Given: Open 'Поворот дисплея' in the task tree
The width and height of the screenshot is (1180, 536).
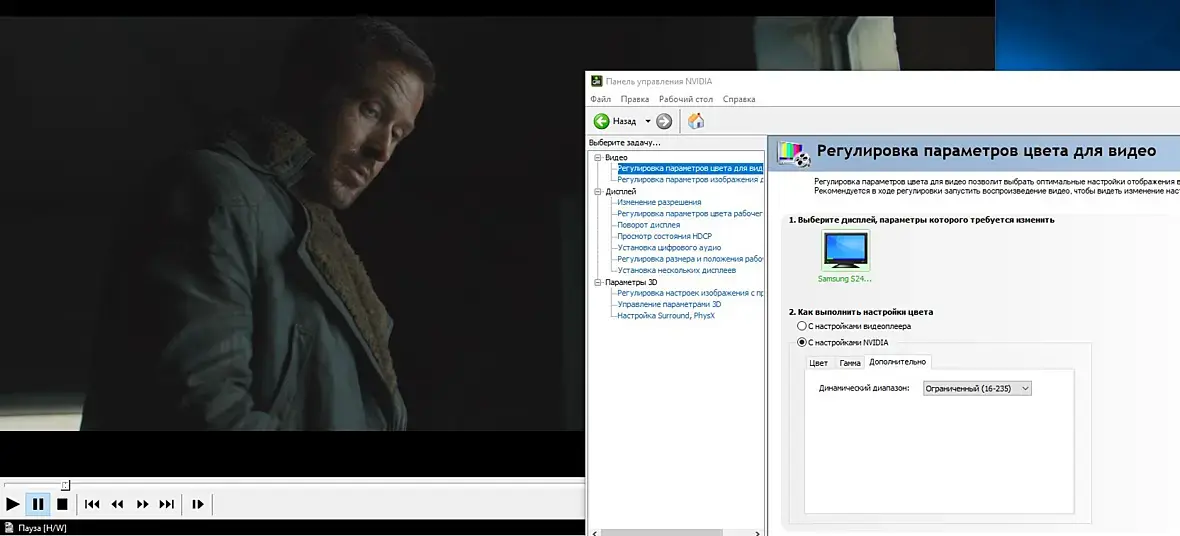Looking at the screenshot, I should [649, 225].
